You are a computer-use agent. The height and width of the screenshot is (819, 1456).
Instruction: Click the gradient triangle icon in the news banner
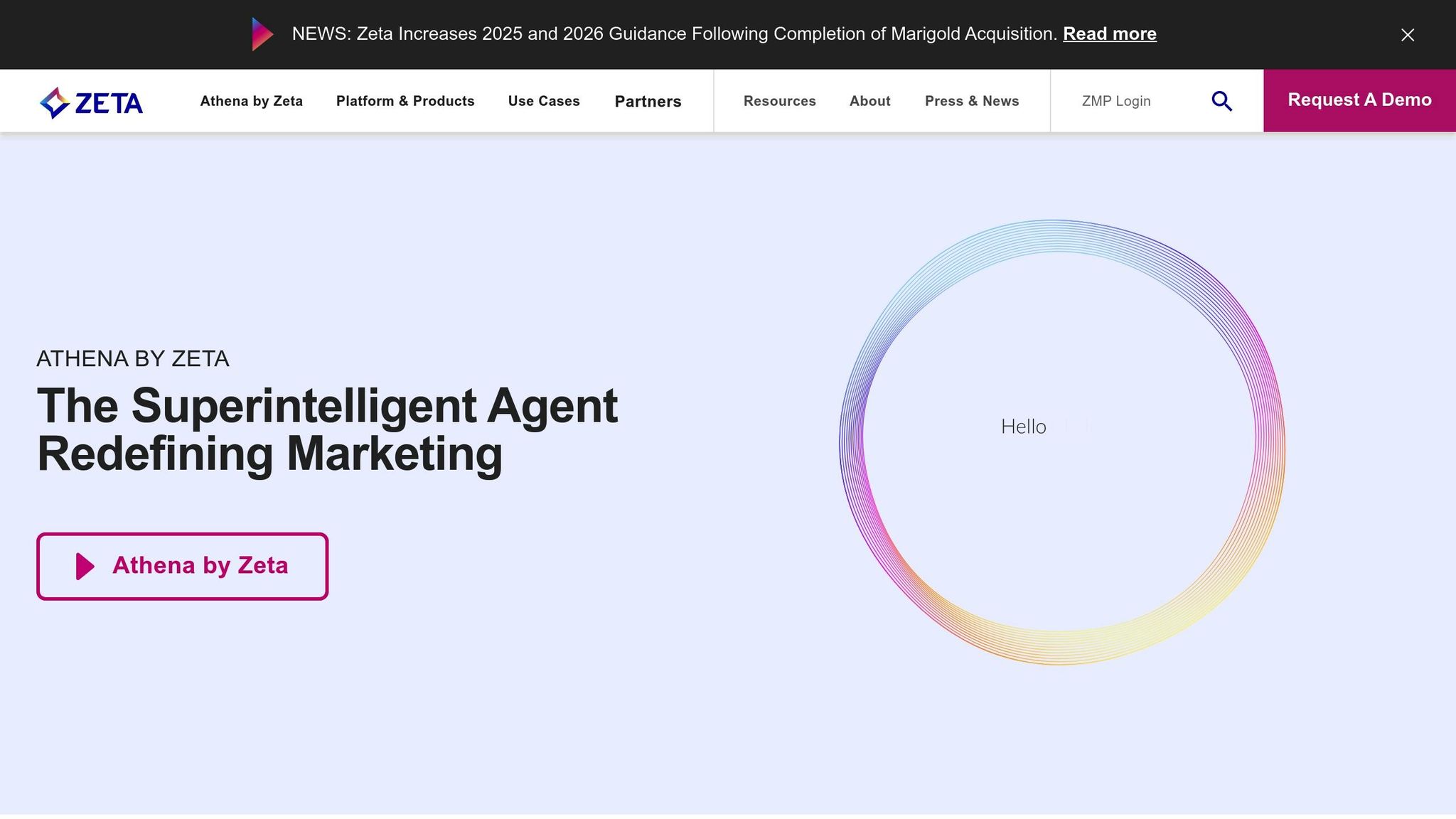point(262,34)
